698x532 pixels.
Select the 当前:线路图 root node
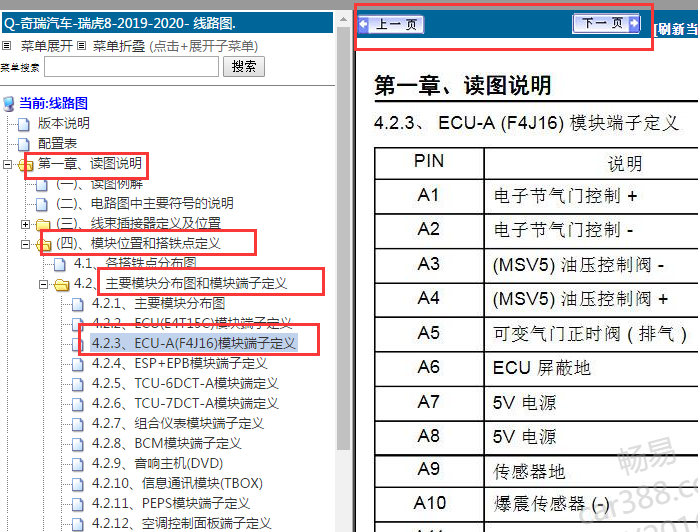point(53,103)
